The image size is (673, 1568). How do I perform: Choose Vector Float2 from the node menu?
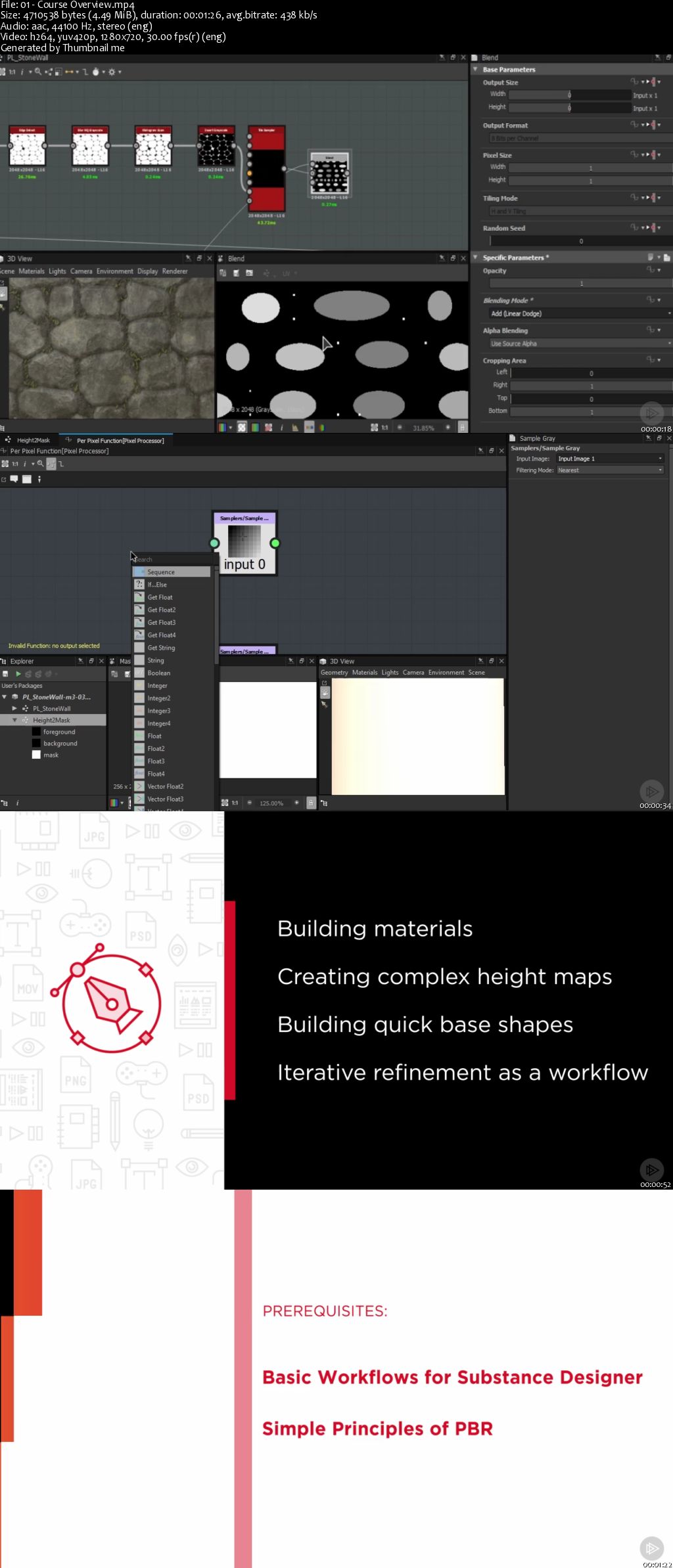point(172,786)
